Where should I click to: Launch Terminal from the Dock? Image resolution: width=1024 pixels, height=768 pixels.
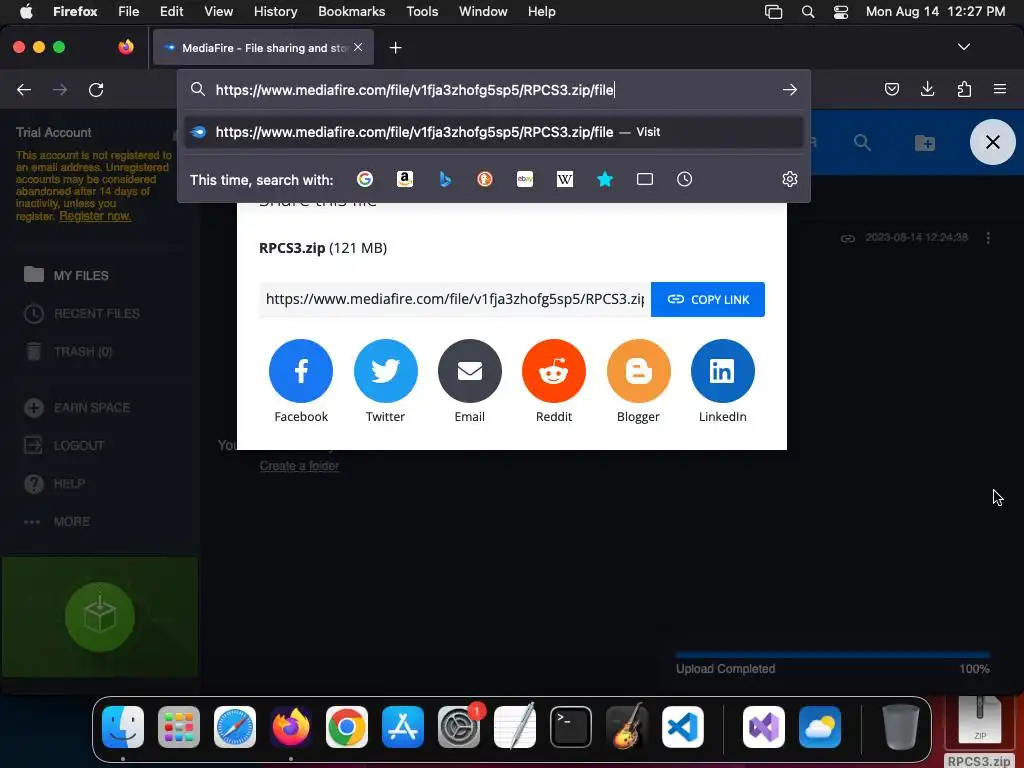571,727
